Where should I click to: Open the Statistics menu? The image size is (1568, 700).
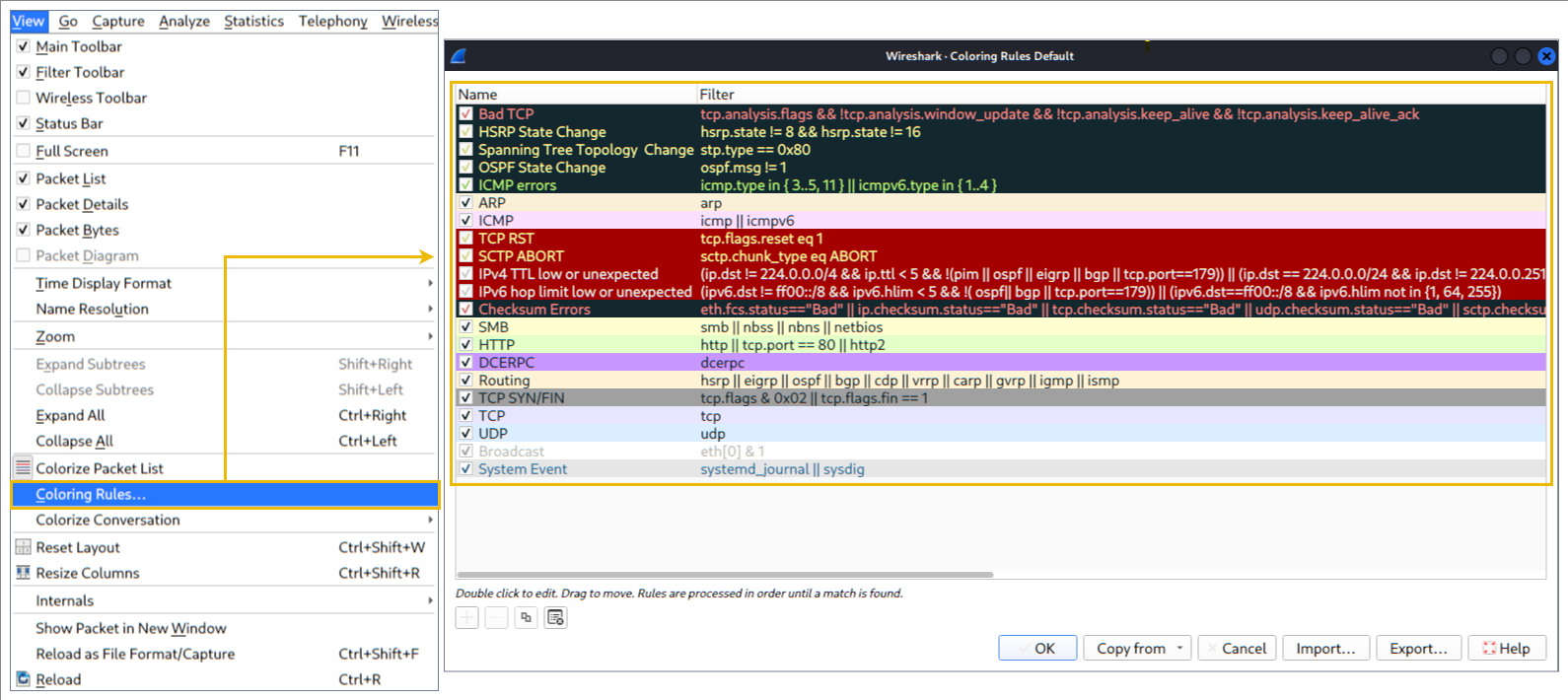pyautogui.click(x=253, y=21)
